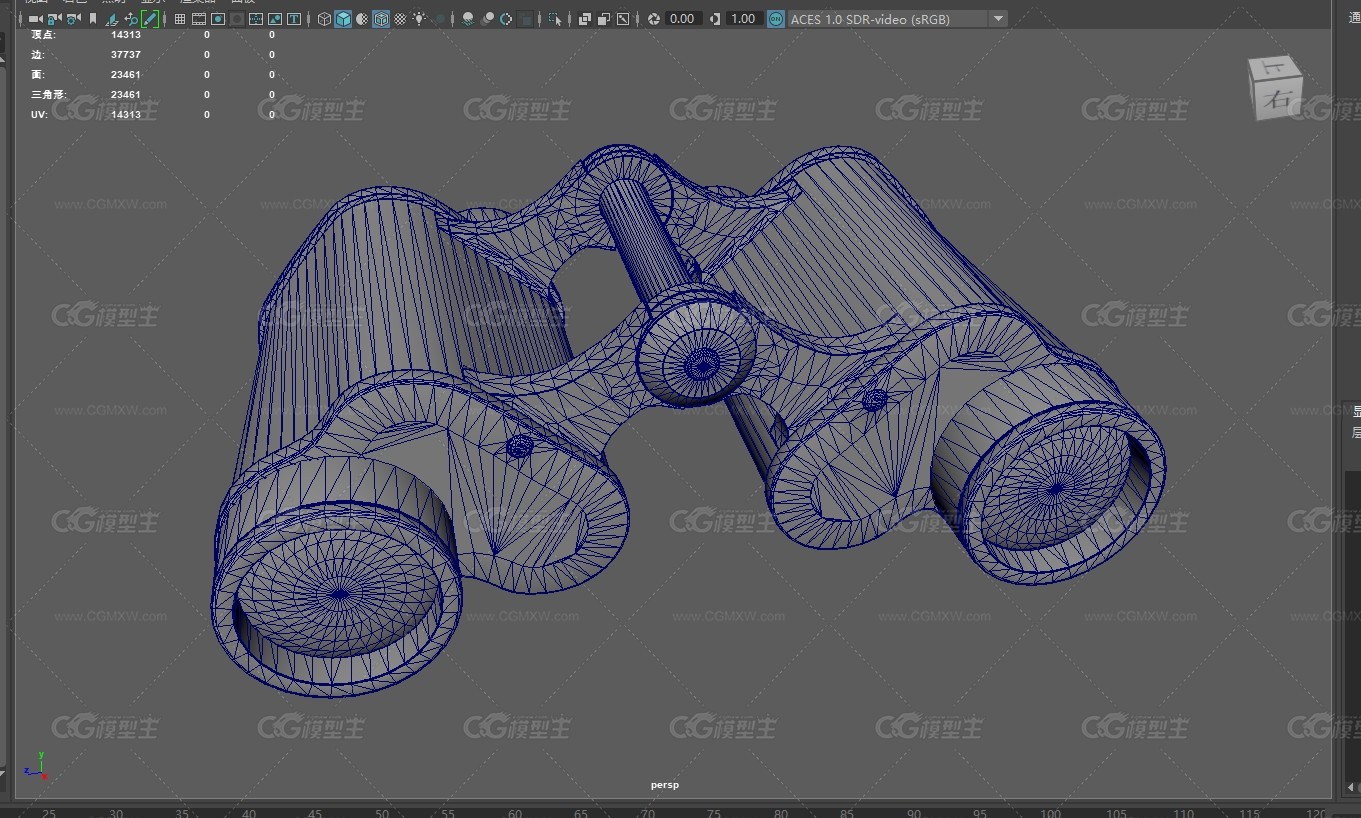Click the Image Plane icon
The image size is (1361, 818).
point(112,19)
